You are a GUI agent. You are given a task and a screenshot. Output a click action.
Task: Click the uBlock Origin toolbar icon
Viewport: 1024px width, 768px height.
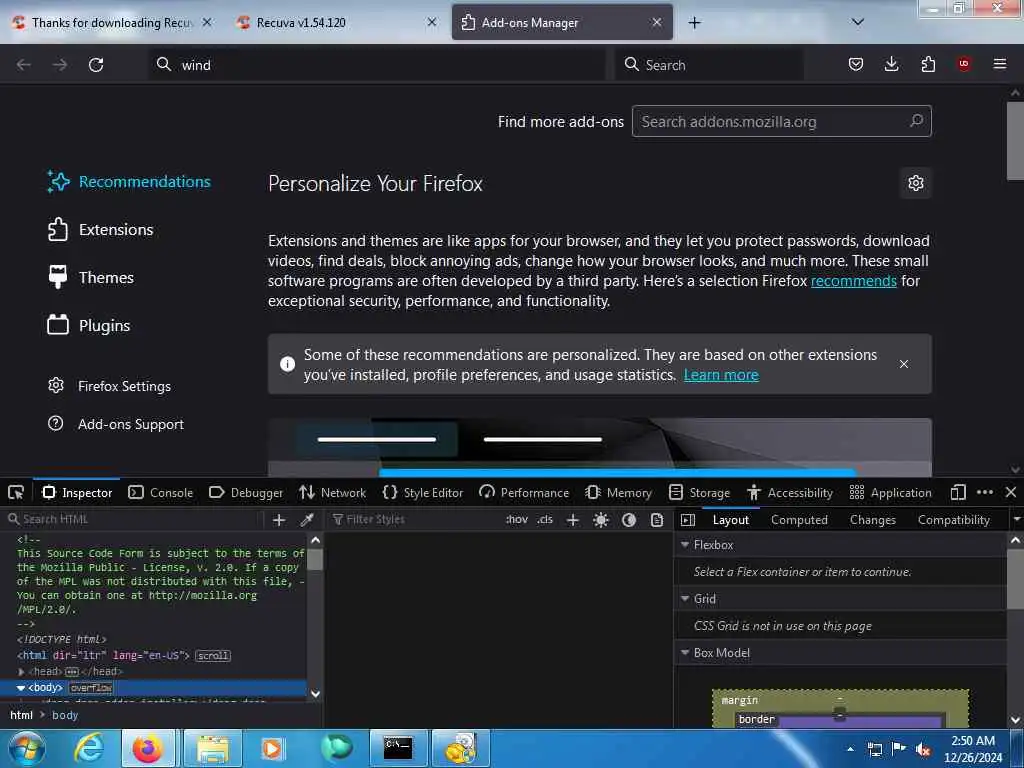(964, 64)
